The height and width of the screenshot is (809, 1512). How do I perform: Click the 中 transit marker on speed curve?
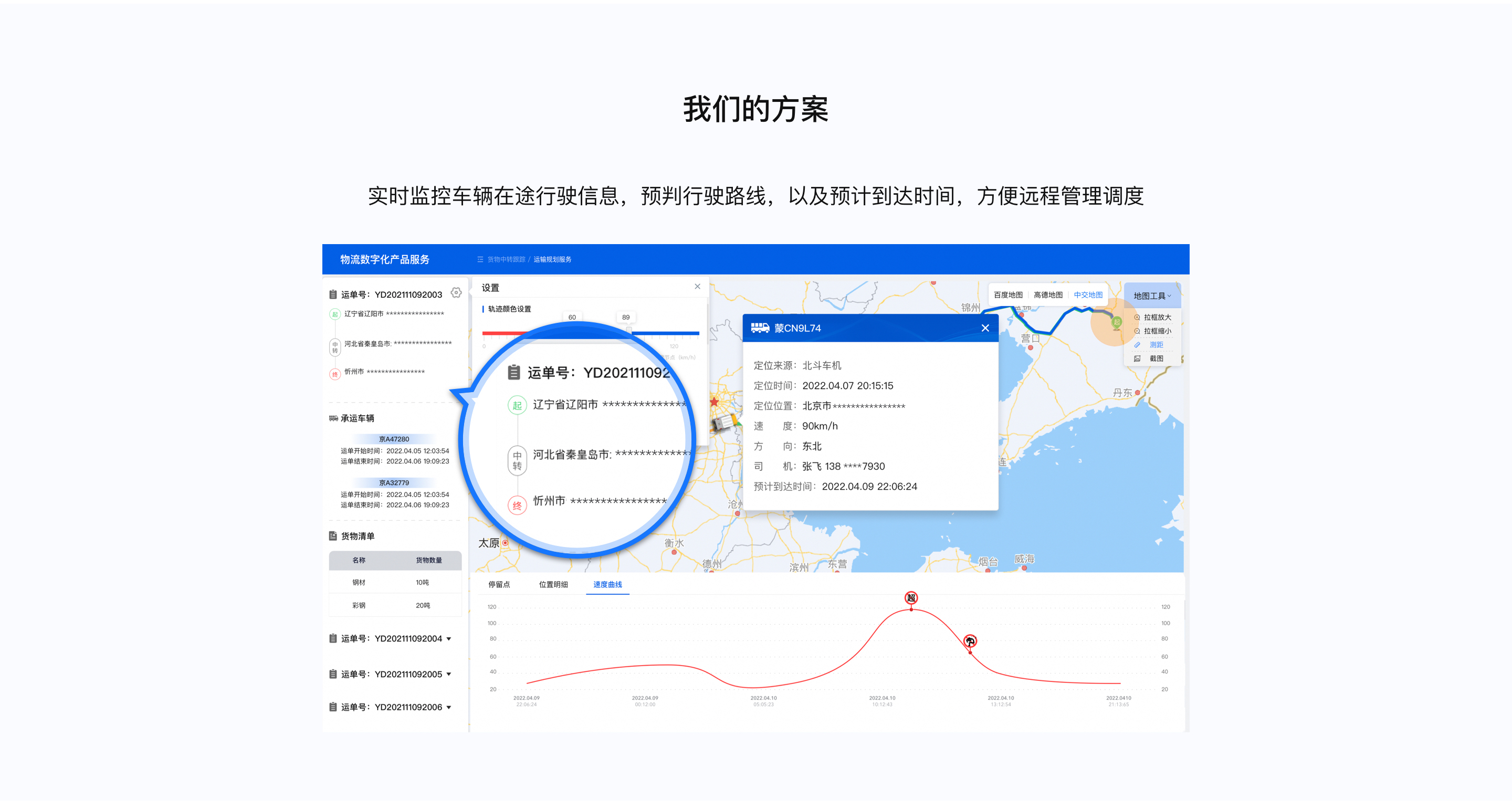[x=970, y=640]
